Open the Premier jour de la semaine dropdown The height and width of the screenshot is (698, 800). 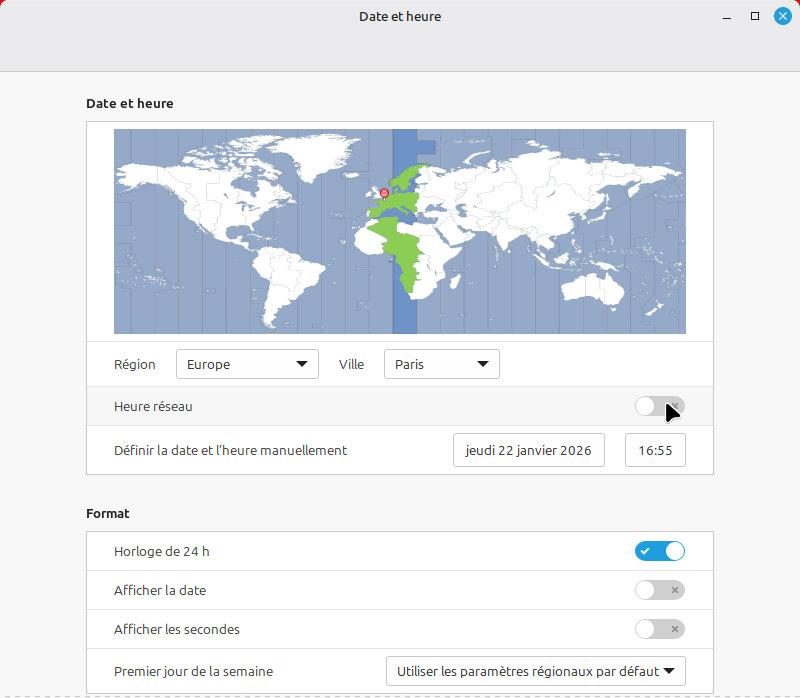(535, 671)
